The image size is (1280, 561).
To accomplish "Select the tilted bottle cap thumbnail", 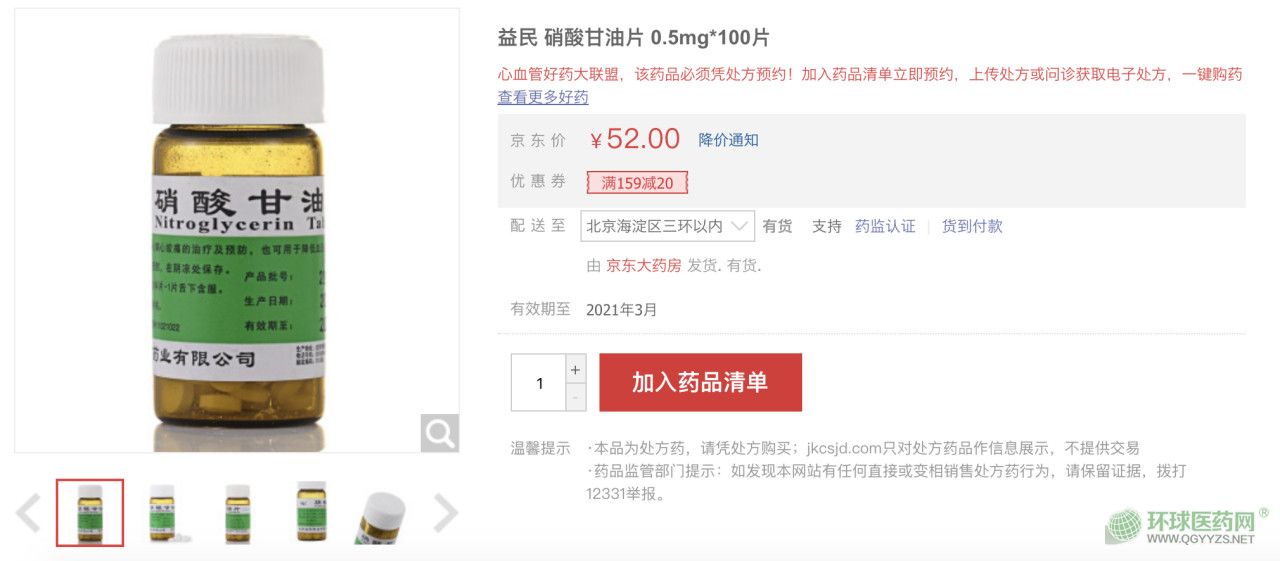I will click(x=382, y=515).
